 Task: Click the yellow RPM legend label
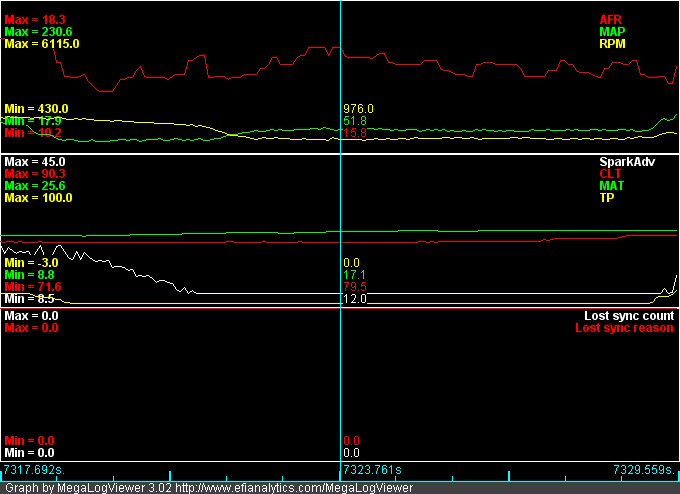pyautogui.click(x=612, y=44)
